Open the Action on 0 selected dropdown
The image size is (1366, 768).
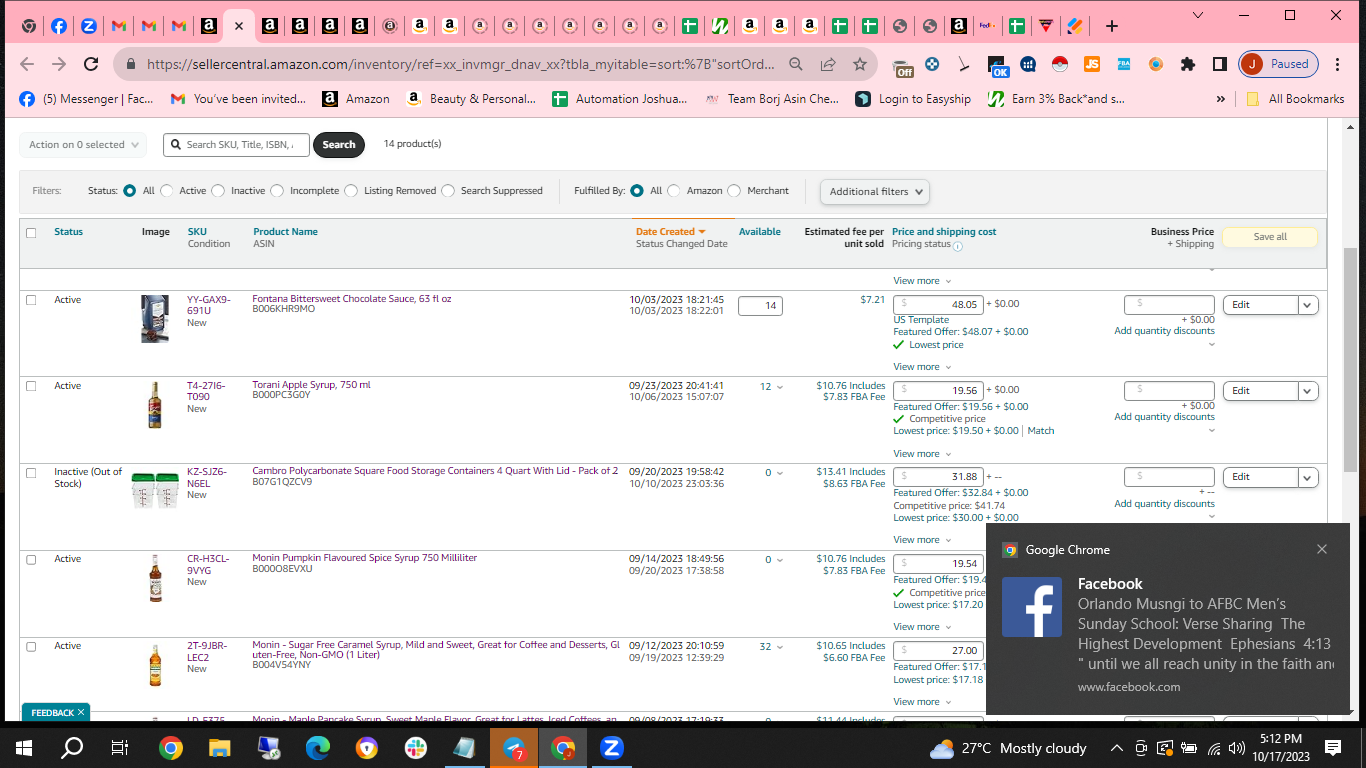click(83, 145)
